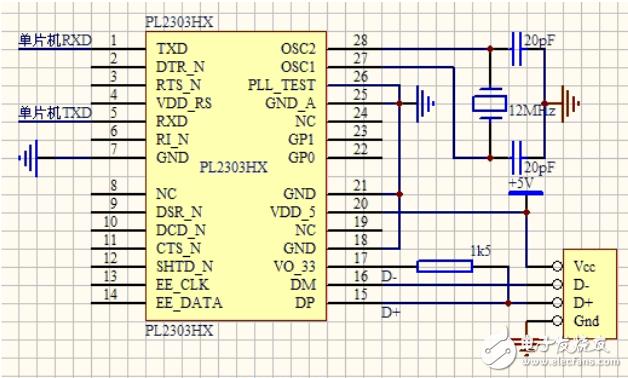Select the PLL_TEST pin label
The width and height of the screenshot is (628, 378).
pyautogui.click(x=282, y=85)
